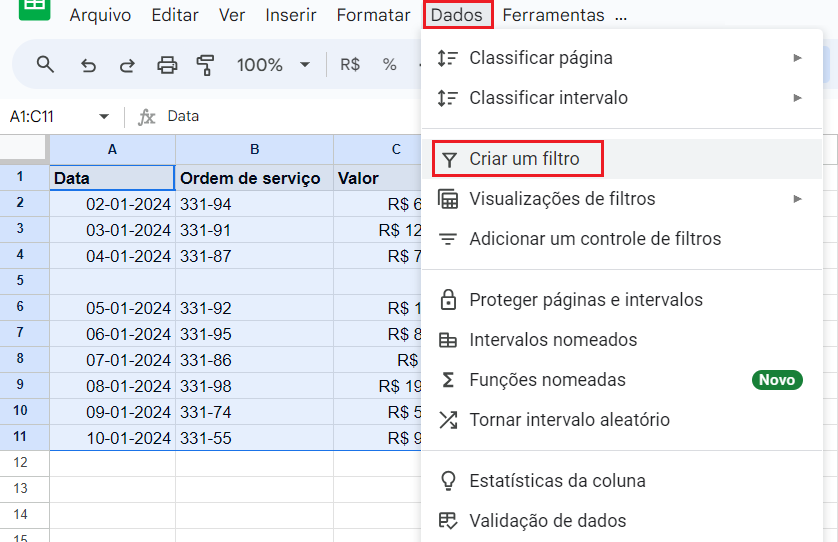Select Funções nomeadas
838x542 pixels.
click(x=622, y=380)
